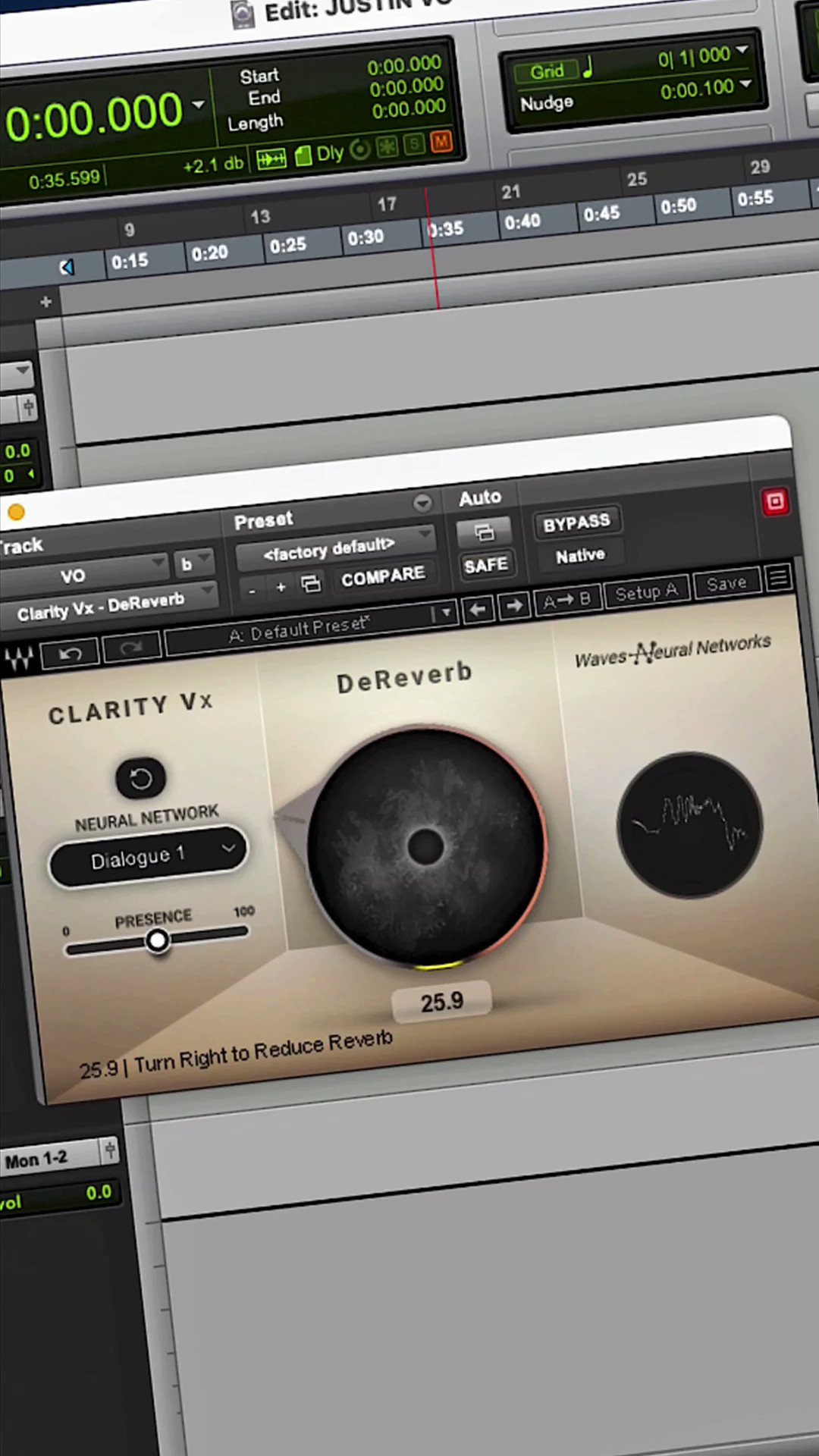Click the blue speaker icon on ruler

click(67, 267)
